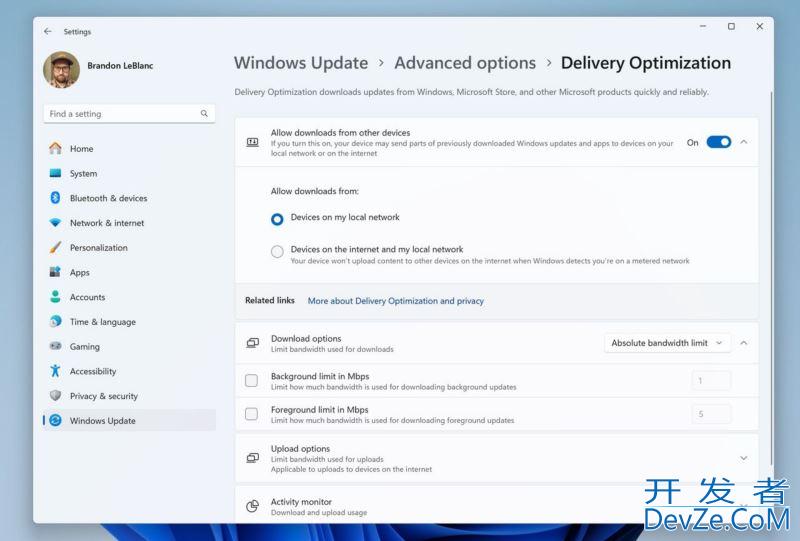800x541 pixels.
Task: Turn off Allow downloads from other devices
Action: (x=718, y=142)
